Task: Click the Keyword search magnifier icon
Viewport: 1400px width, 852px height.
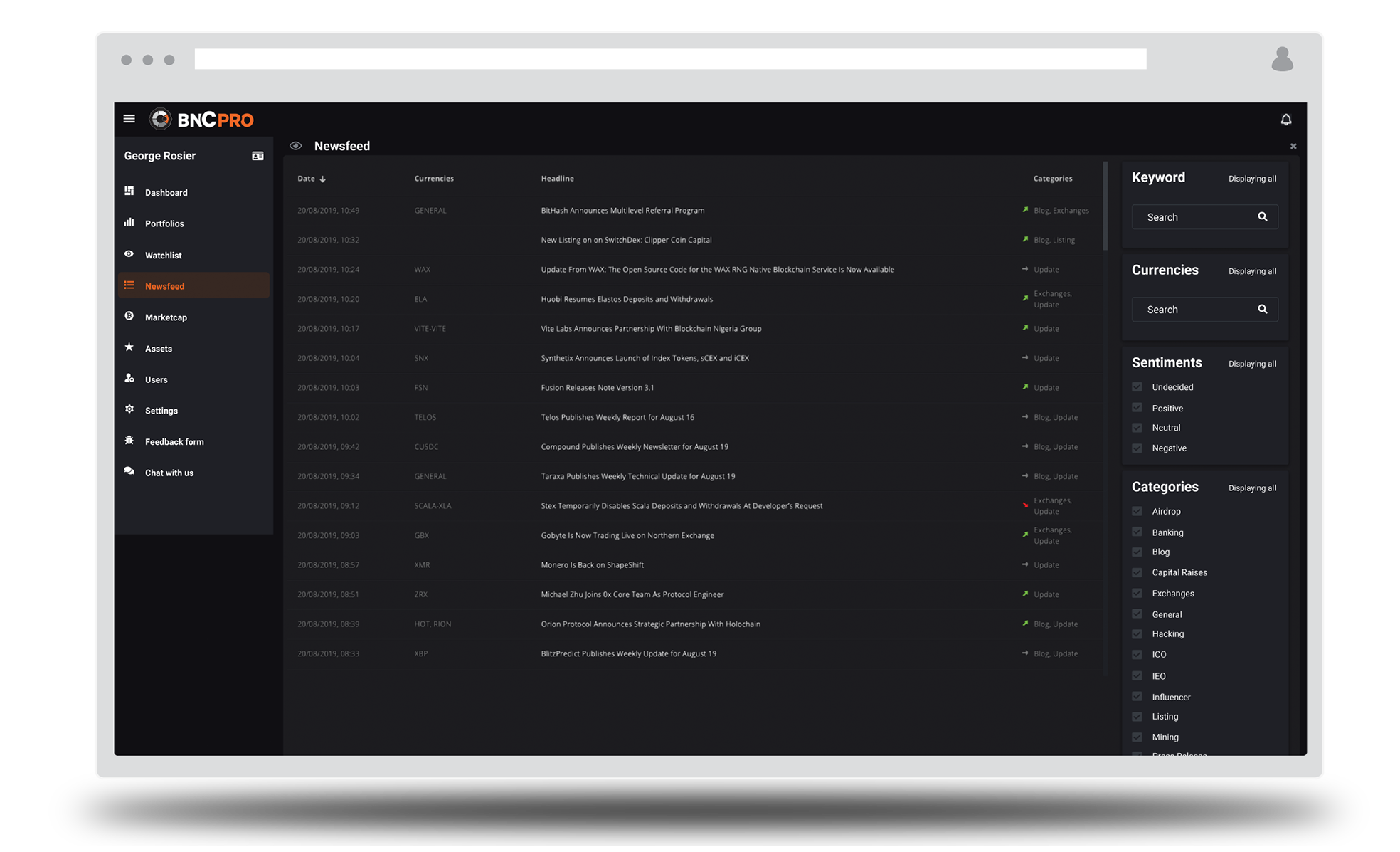Action: point(1262,217)
